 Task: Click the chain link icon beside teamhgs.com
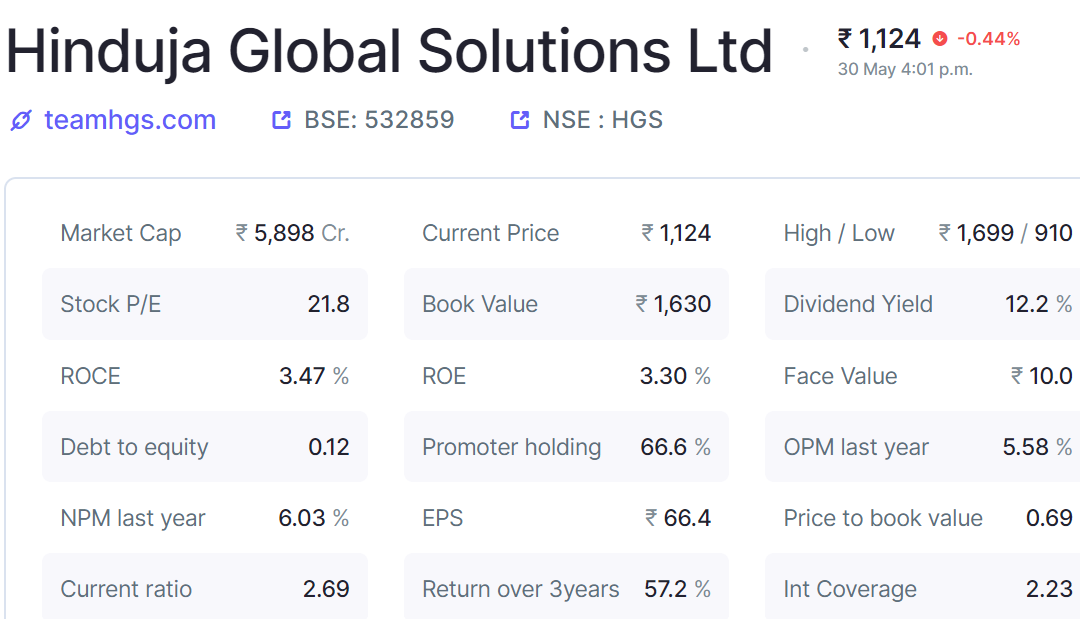click(21, 120)
